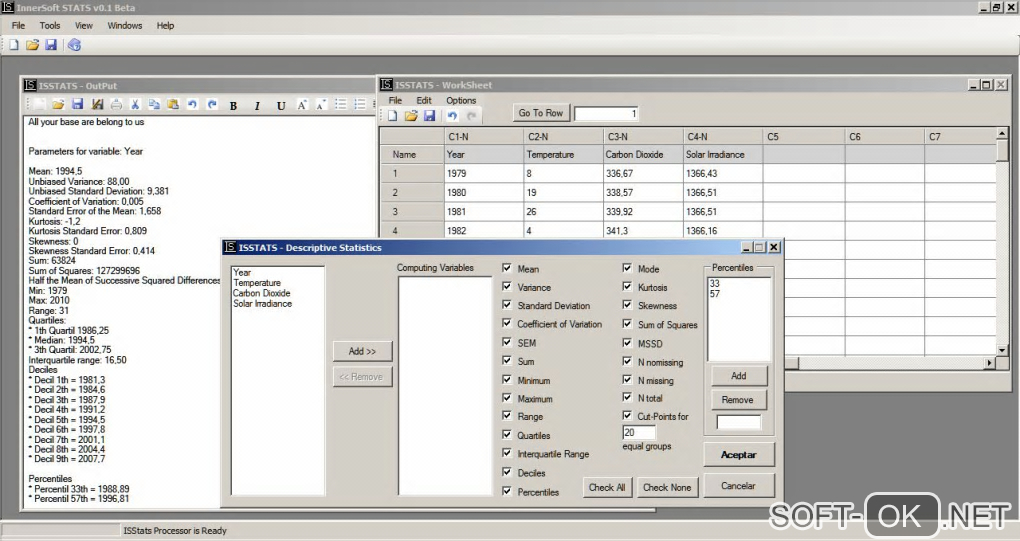Click New file icon in main toolbar
The image size is (1020, 541).
coord(14,45)
